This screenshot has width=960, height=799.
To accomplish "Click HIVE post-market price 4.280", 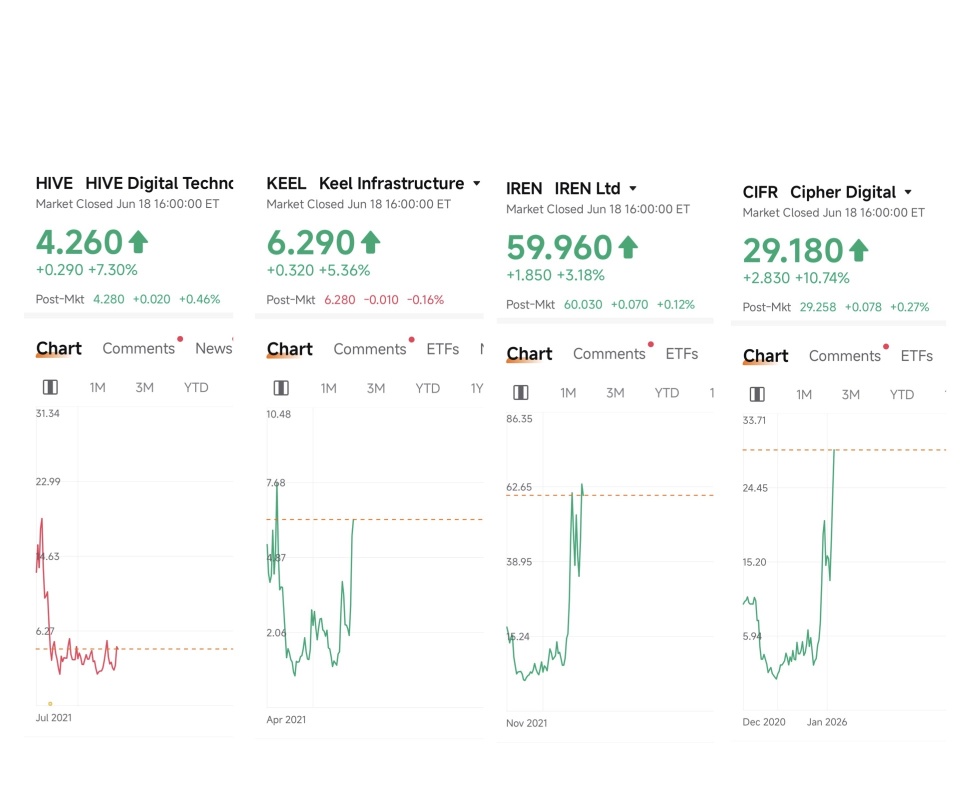I will [108, 299].
